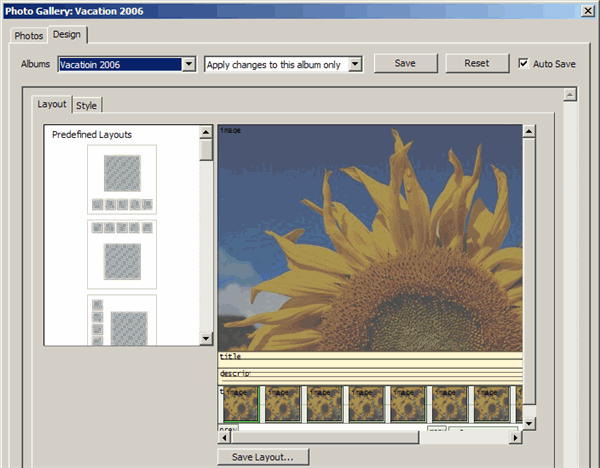The height and width of the screenshot is (468, 600).
Task: Select the second sunflower thumbnail in strip
Action: pos(283,404)
